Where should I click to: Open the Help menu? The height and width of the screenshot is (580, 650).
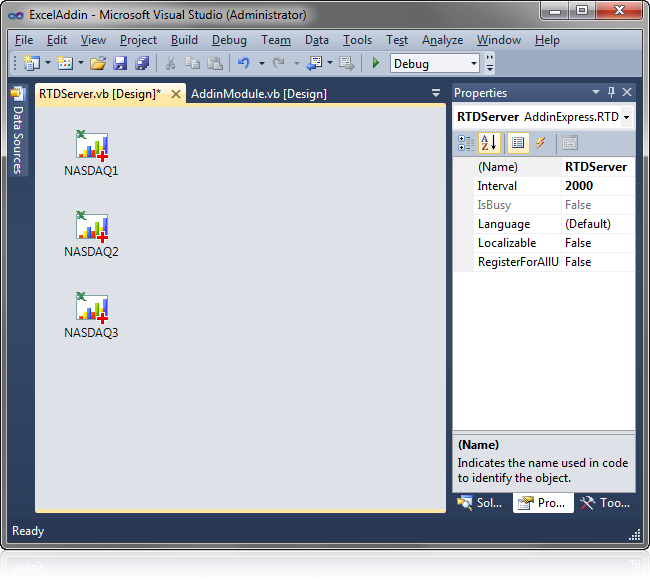point(547,40)
